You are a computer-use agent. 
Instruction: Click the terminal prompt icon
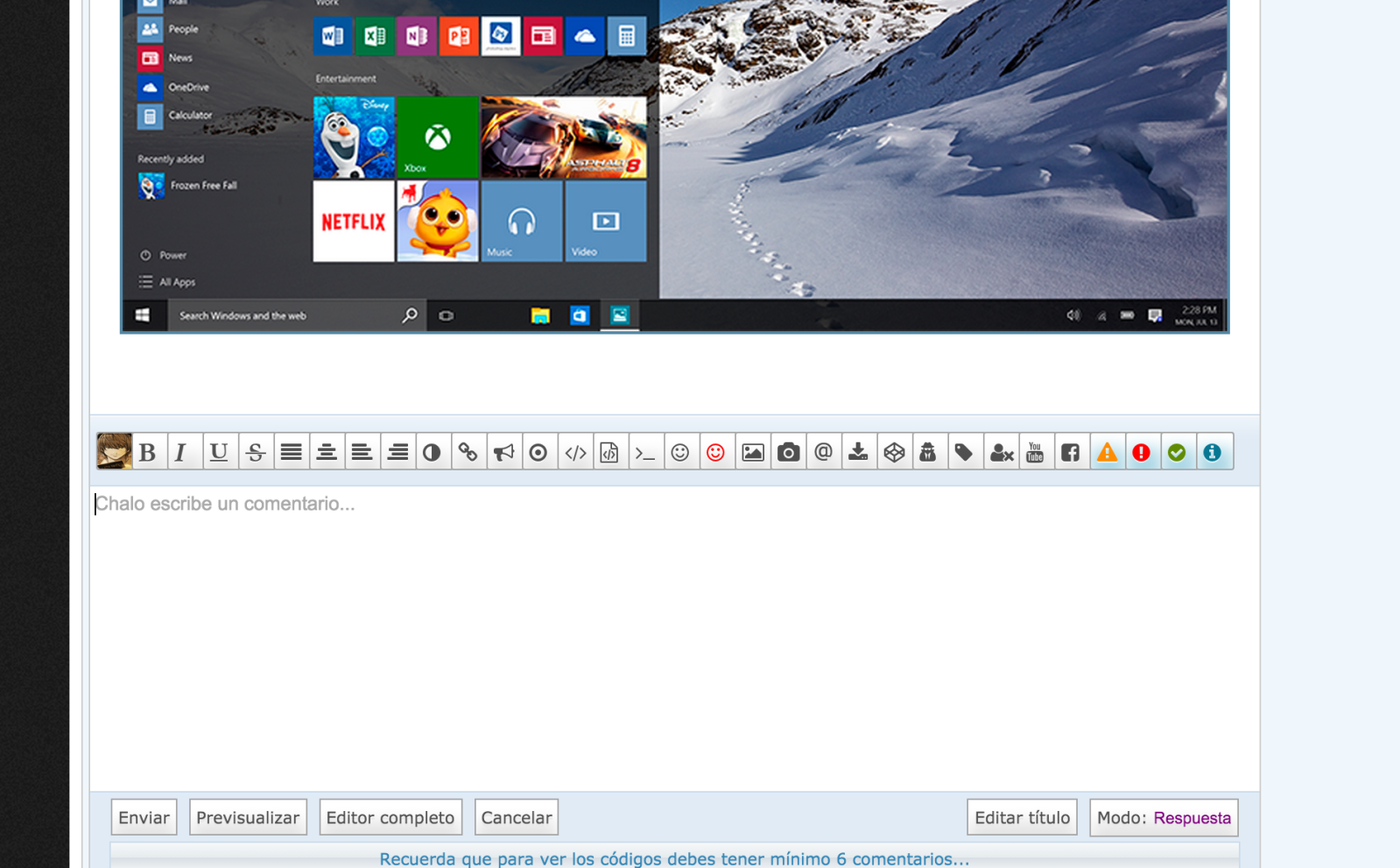(x=646, y=452)
